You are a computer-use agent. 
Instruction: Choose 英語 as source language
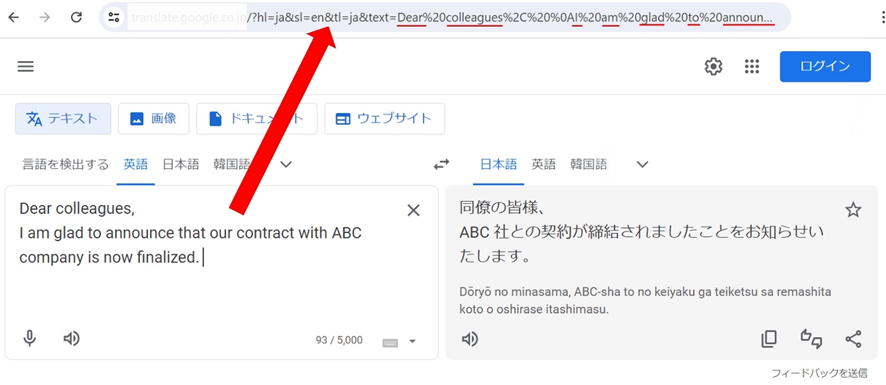click(136, 165)
